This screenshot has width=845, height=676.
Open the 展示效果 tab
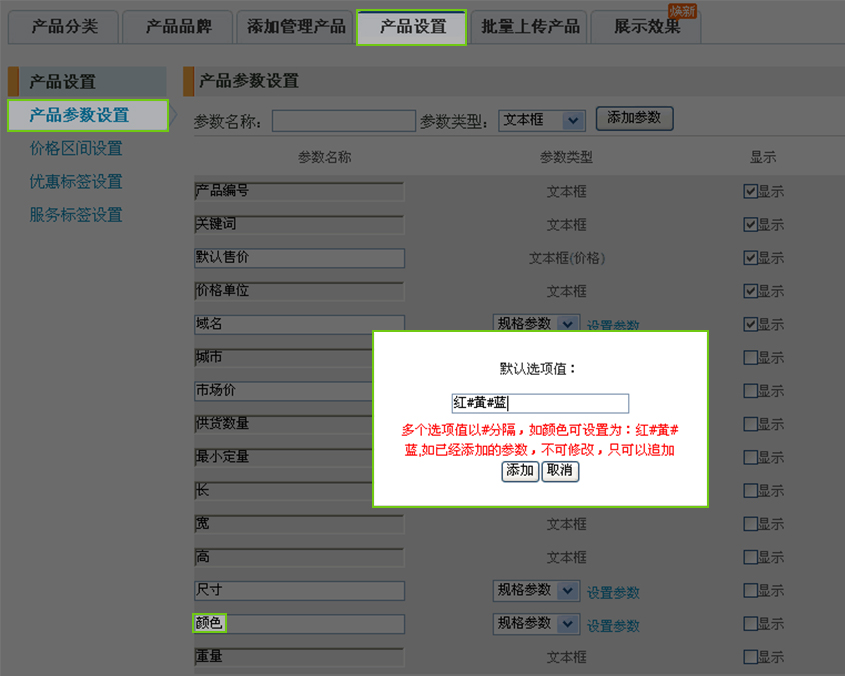click(646, 27)
